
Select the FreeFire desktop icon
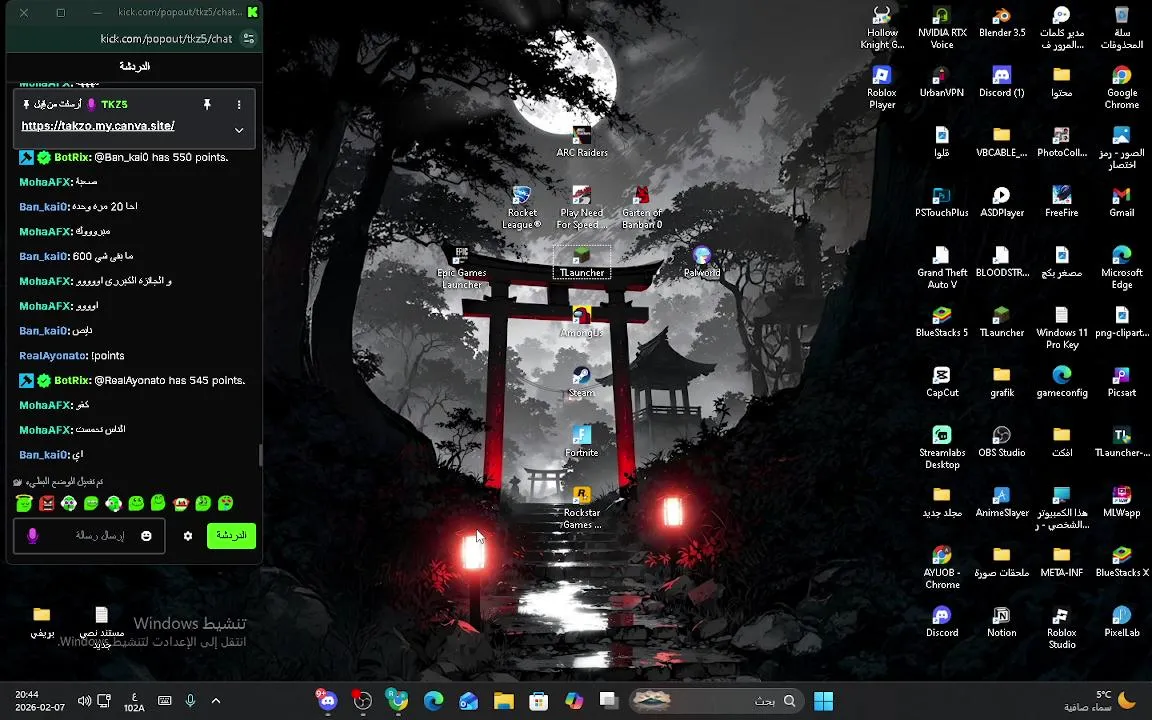pyautogui.click(x=1062, y=202)
